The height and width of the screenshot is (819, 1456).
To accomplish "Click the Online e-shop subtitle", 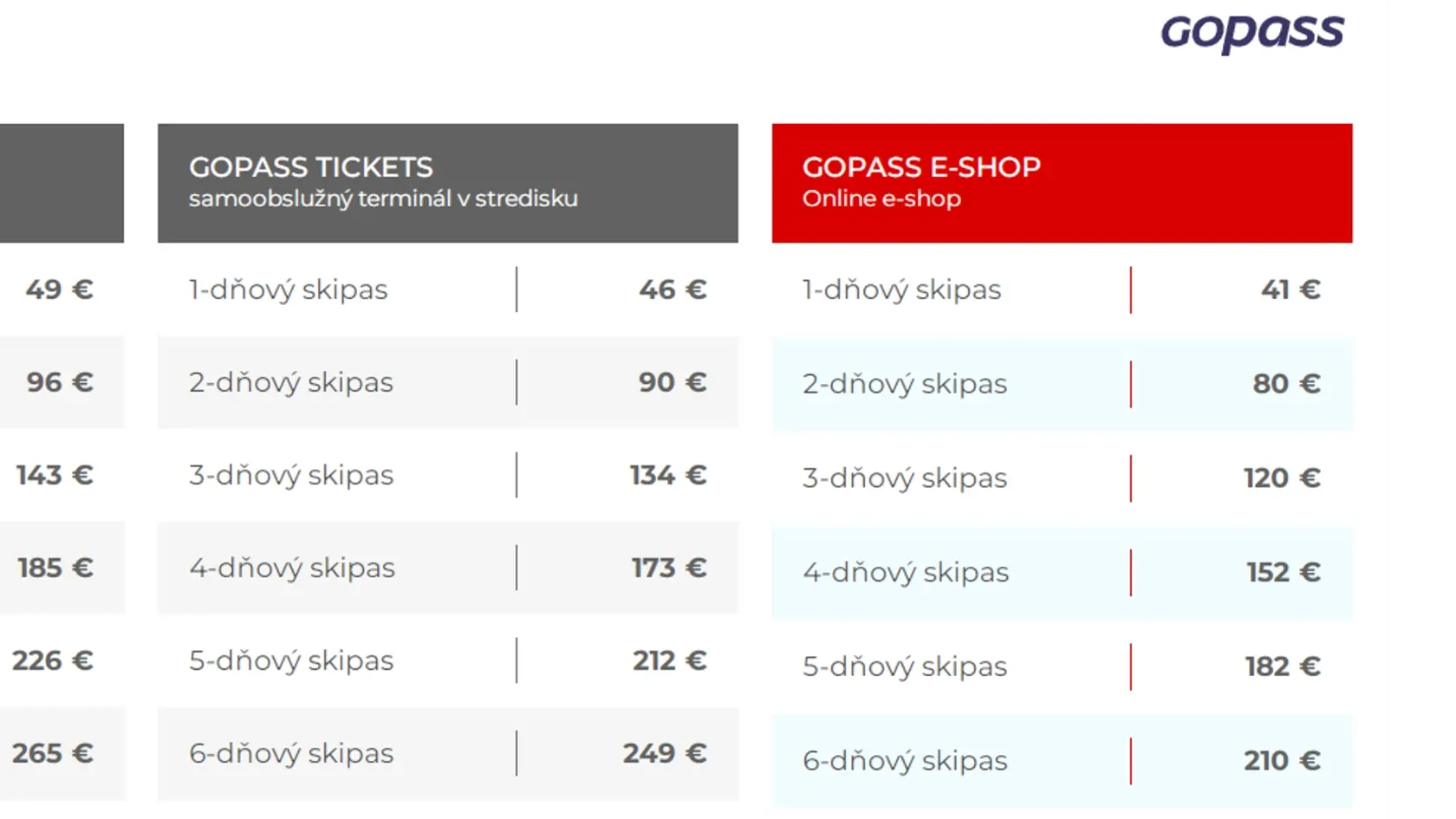I will pyautogui.click(x=881, y=198).
